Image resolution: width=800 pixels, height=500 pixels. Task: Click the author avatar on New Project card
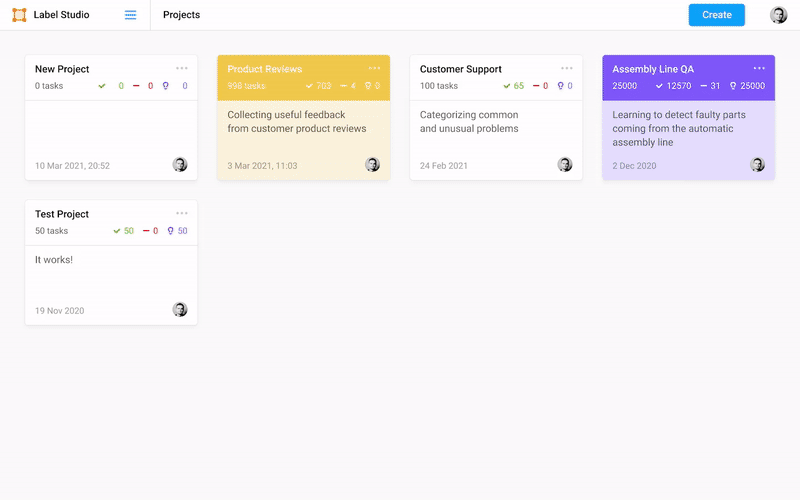tap(180, 164)
